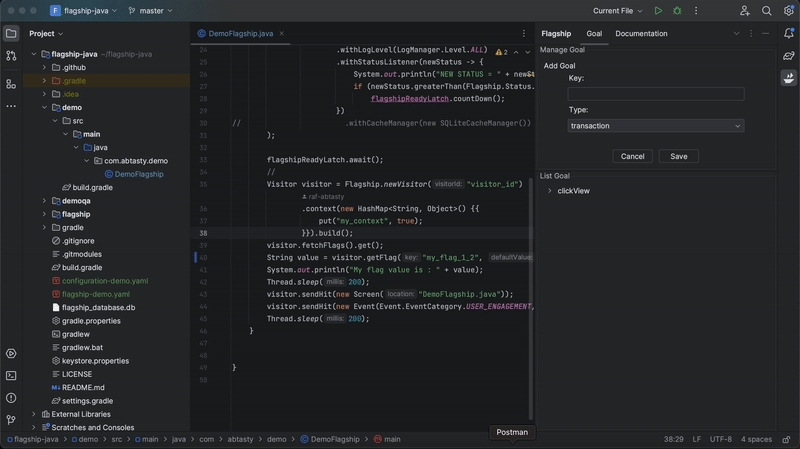Image resolution: width=800 pixels, height=449 pixels.
Task: Open the Notifications bell in the right sidebar
Action: [788, 33]
